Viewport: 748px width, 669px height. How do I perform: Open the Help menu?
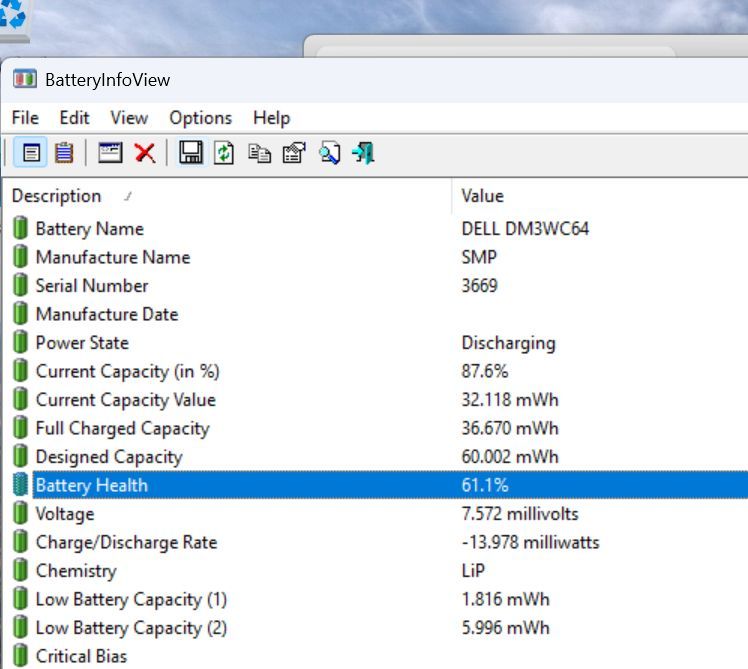[x=271, y=118]
